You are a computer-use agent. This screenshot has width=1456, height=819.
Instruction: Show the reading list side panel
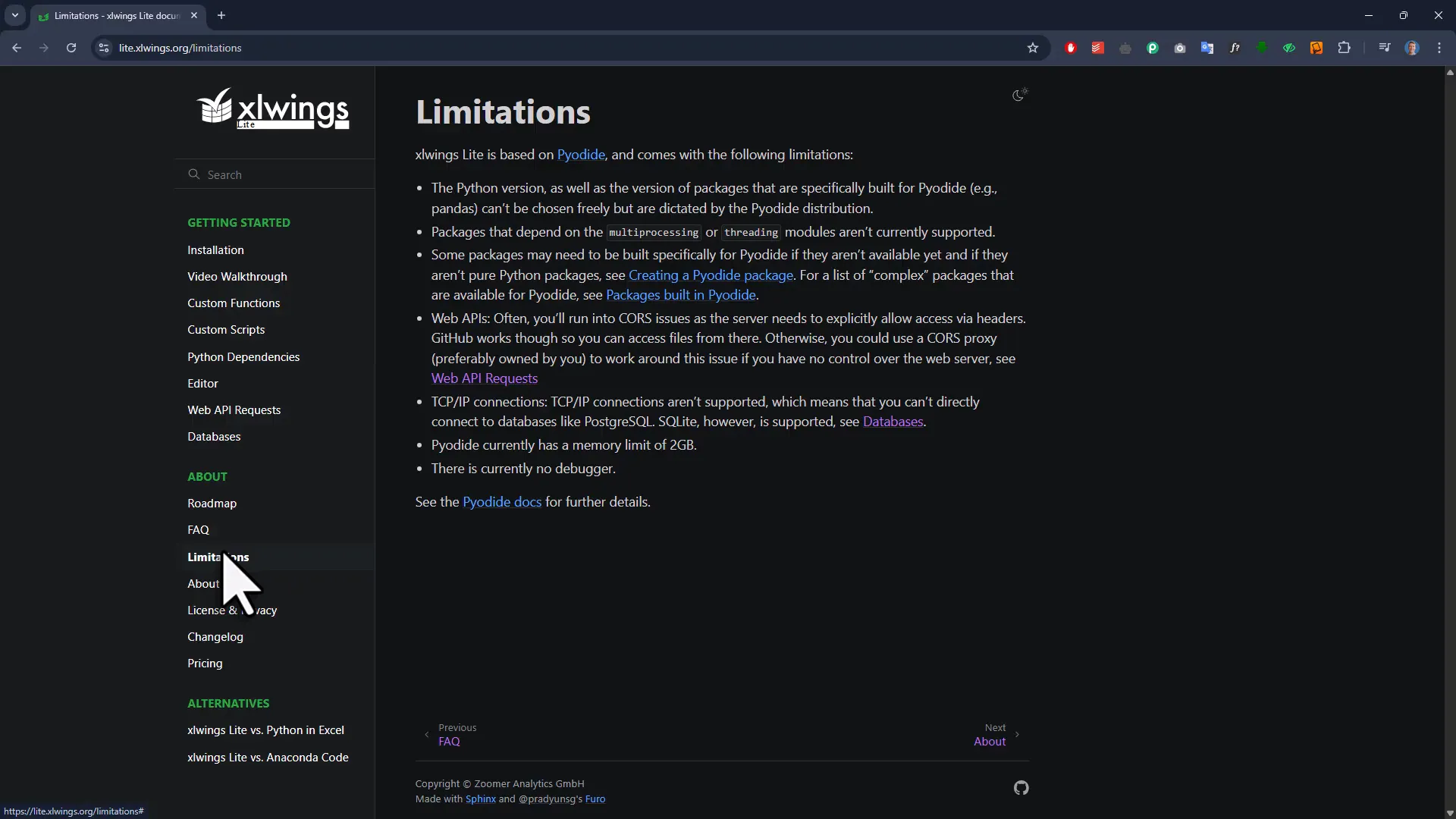(x=1384, y=48)
